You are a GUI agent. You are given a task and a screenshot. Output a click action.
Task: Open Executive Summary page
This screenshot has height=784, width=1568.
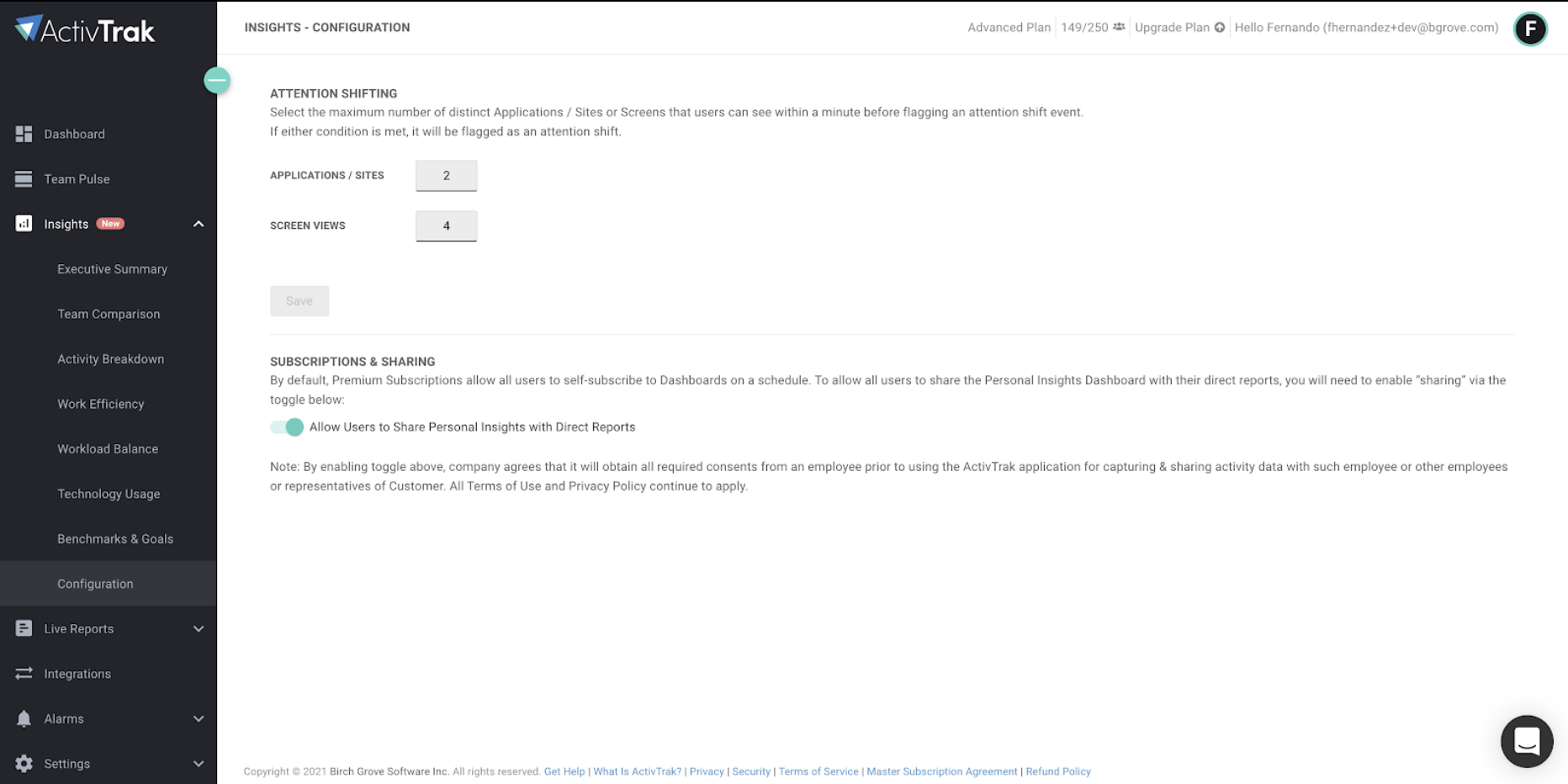pyautogui.click(x=112, y=269)
